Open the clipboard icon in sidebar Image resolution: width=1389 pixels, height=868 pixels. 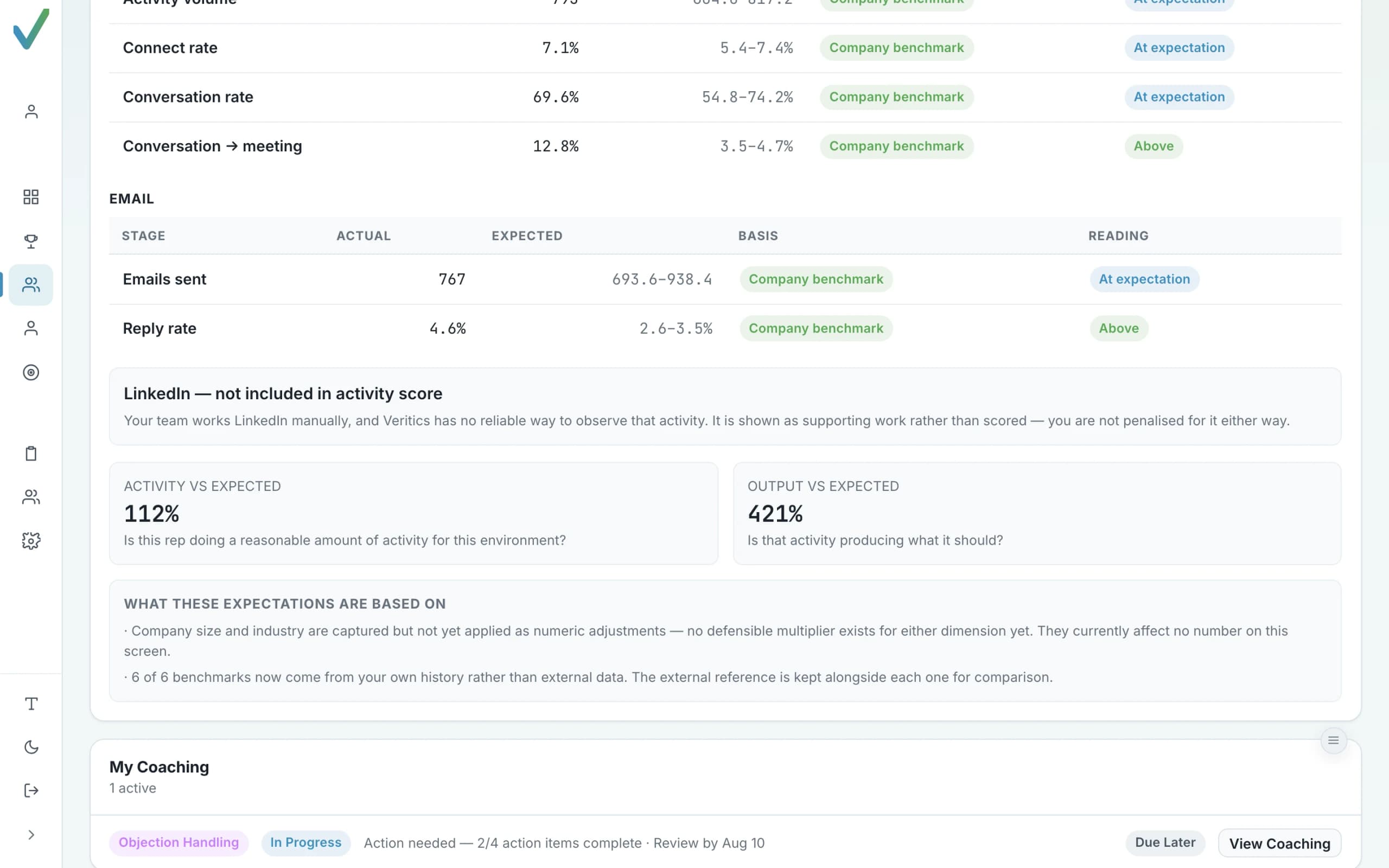pyautogui.click(x=31, y=454)
